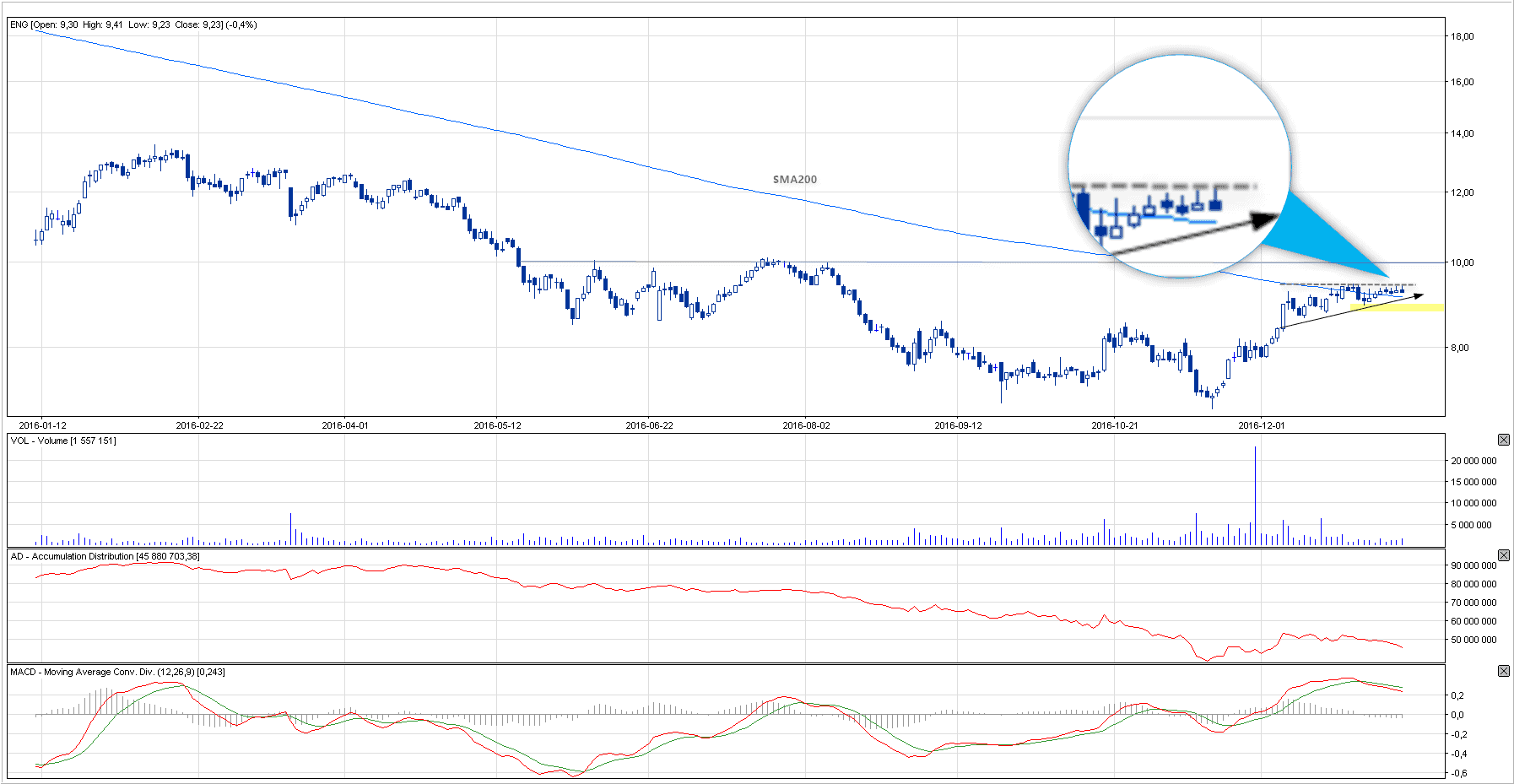Select the tallest volume spike bar

1255,495
